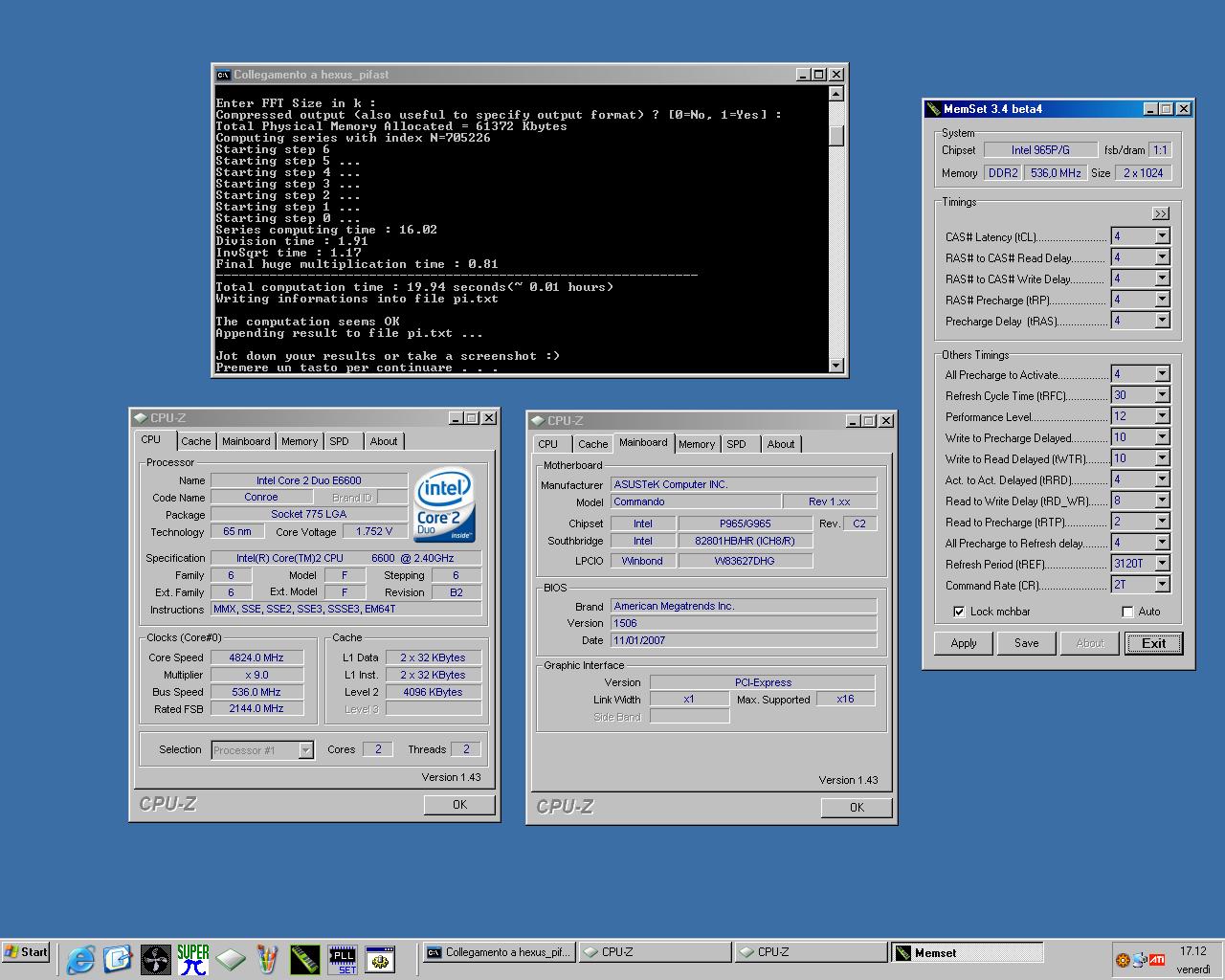The width and height of the screenshot is (1225, 980).
Task: Open the ATI tray icon
Action: [1157, 959]
